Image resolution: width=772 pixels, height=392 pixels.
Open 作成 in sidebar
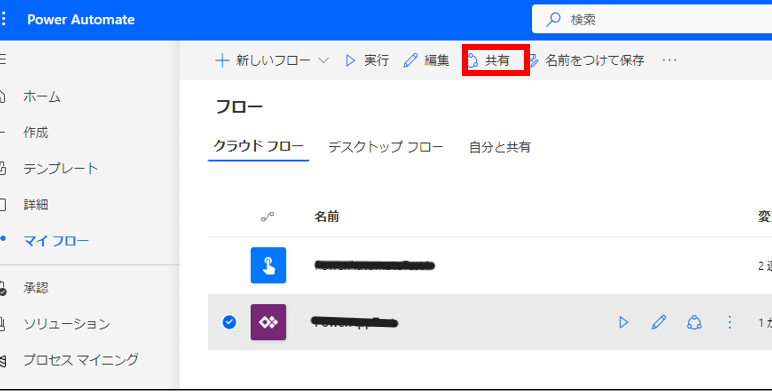tap(35, 132)
